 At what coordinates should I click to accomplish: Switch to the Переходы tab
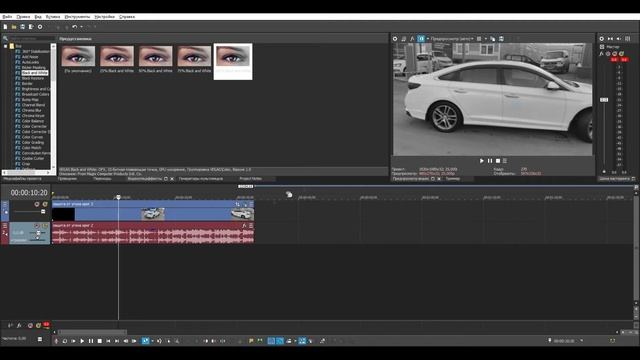[102, 179]
